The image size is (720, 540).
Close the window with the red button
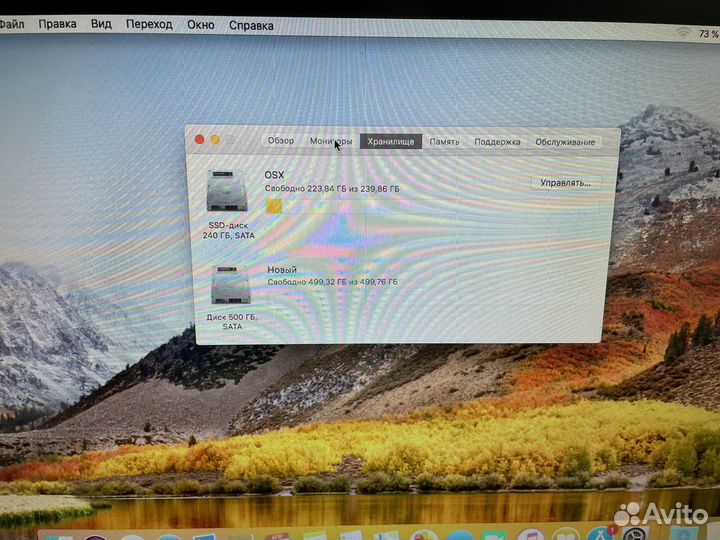pyautogui.click(x=199, y=140)
